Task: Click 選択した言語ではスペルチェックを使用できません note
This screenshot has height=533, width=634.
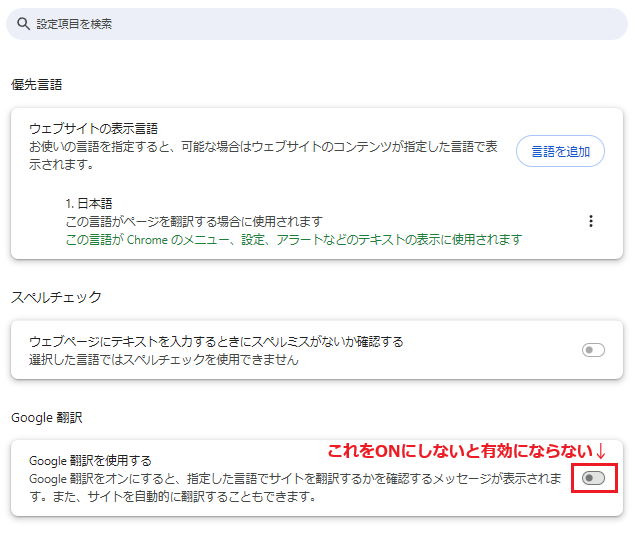Action: click(x=164, y=360)
